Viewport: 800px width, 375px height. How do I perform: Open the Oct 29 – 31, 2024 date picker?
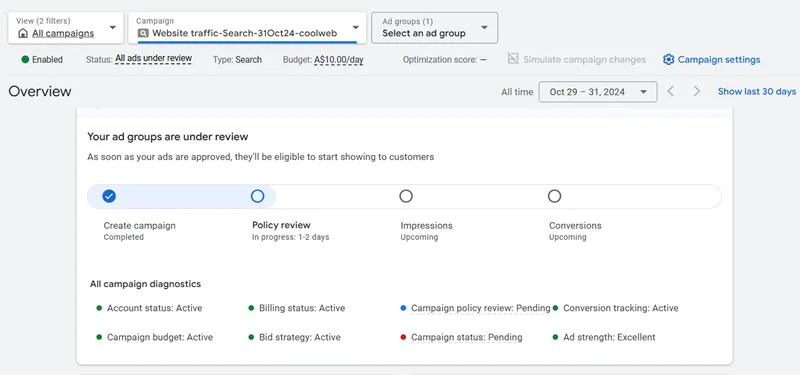point(598,92)
